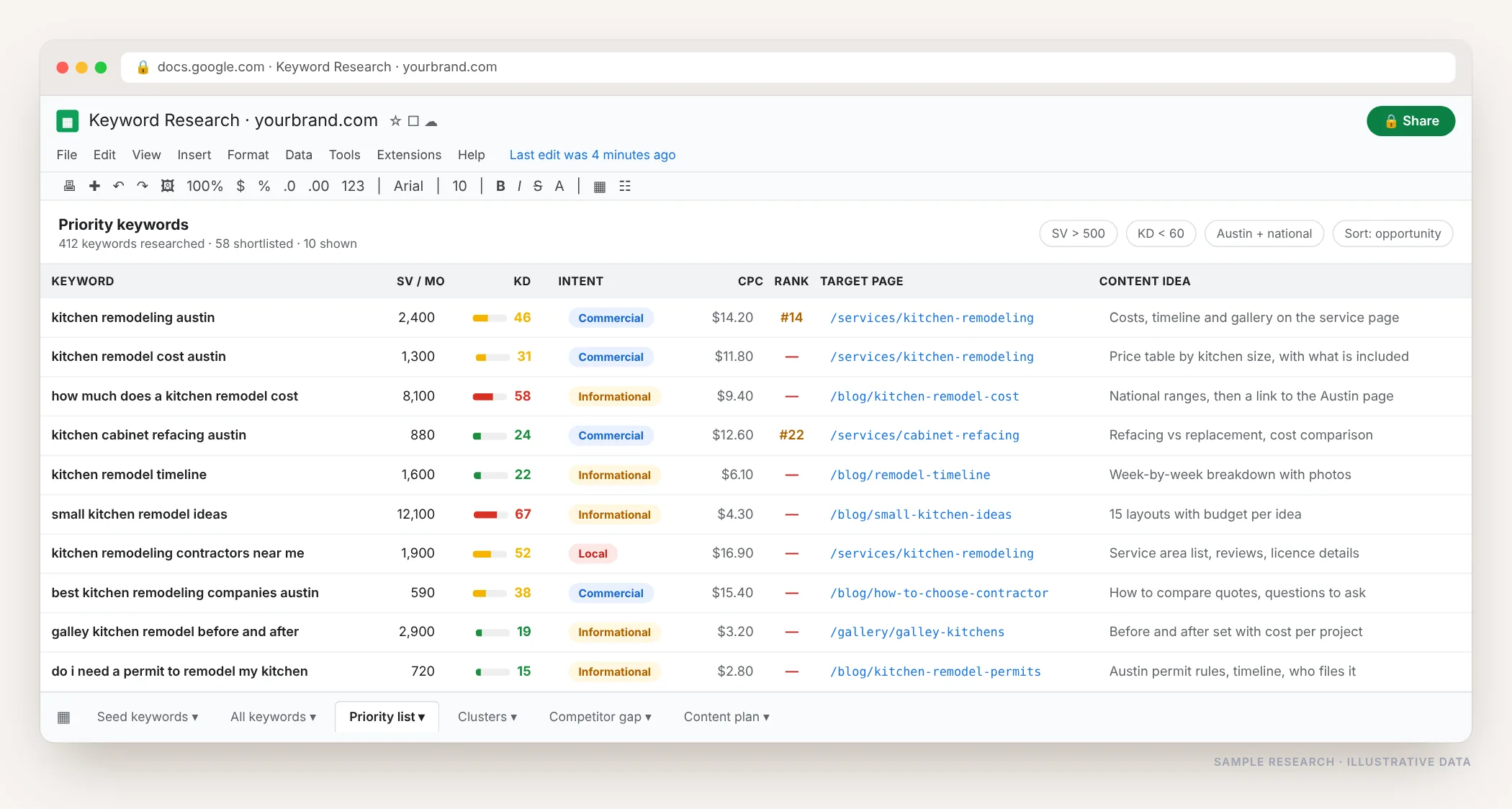Open the Last edit was 4 minutes ago link
Image resolution: width=1512 pixels, height=809 pixels.
point(593,155)
